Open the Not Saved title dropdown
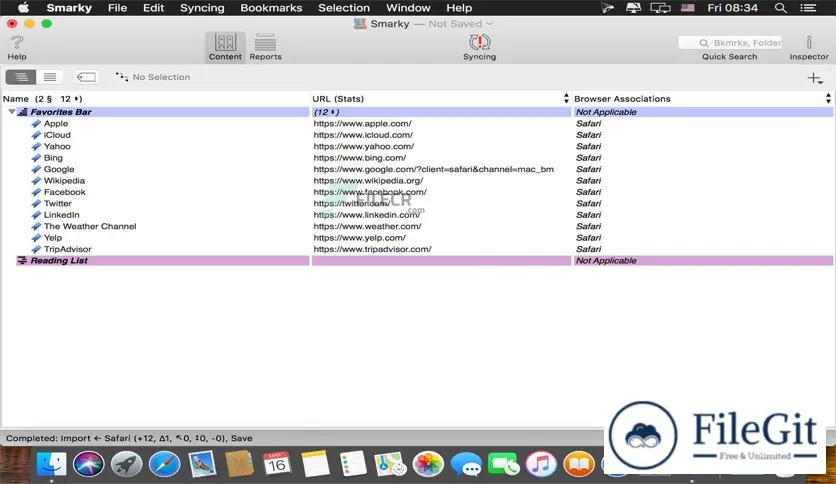 click(x=460, y=23)
